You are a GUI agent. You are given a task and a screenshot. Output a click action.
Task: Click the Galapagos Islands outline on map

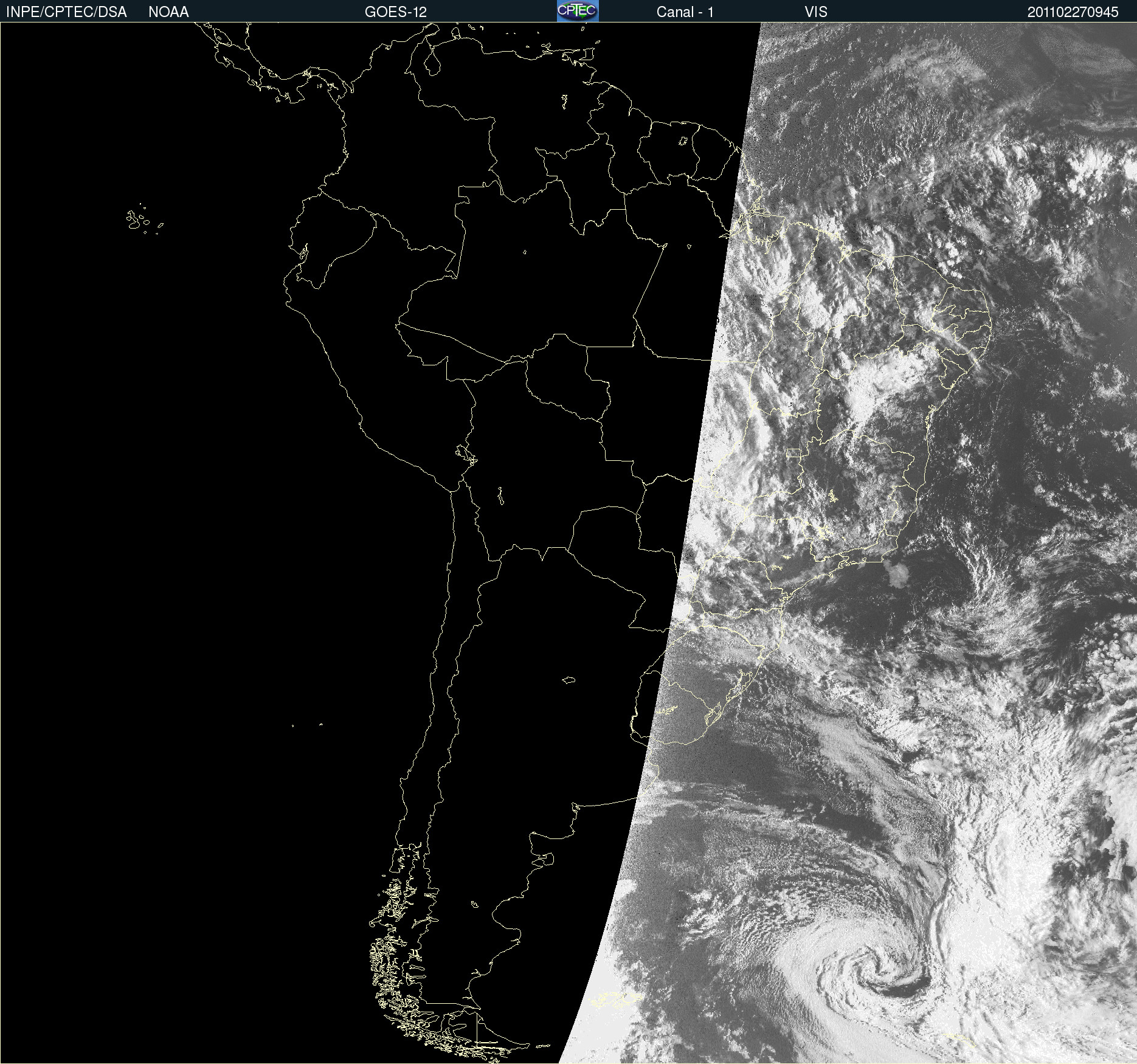click(x=145, y=219)
